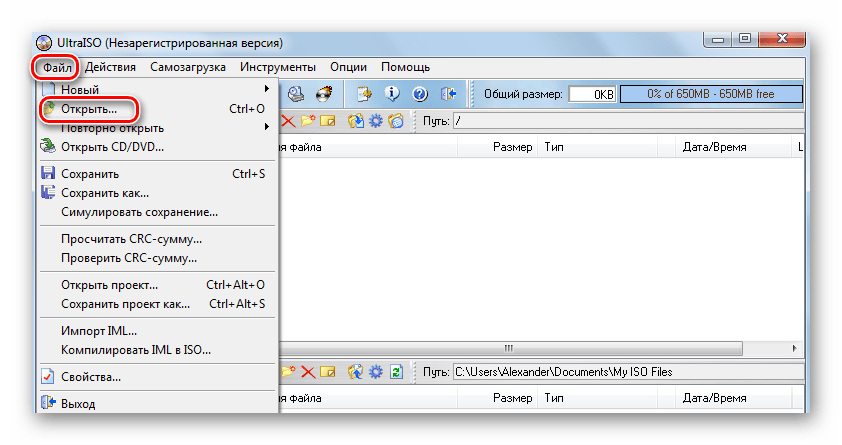The image size is (842, 445).
Task: Minimize the UltraISO window
Action: (x=718, y=39)
